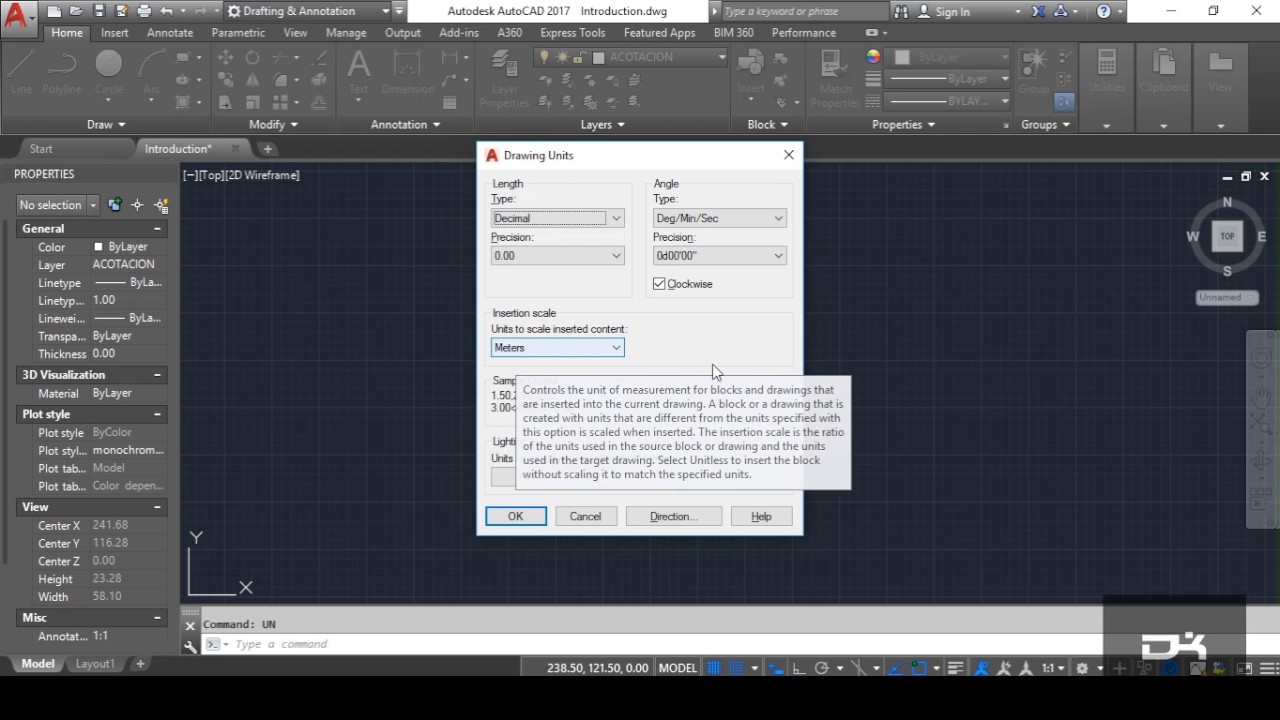The image size is (1280, 720).
Task: Click Help button in Drawing Units dialog
Action: coord(761,517)
